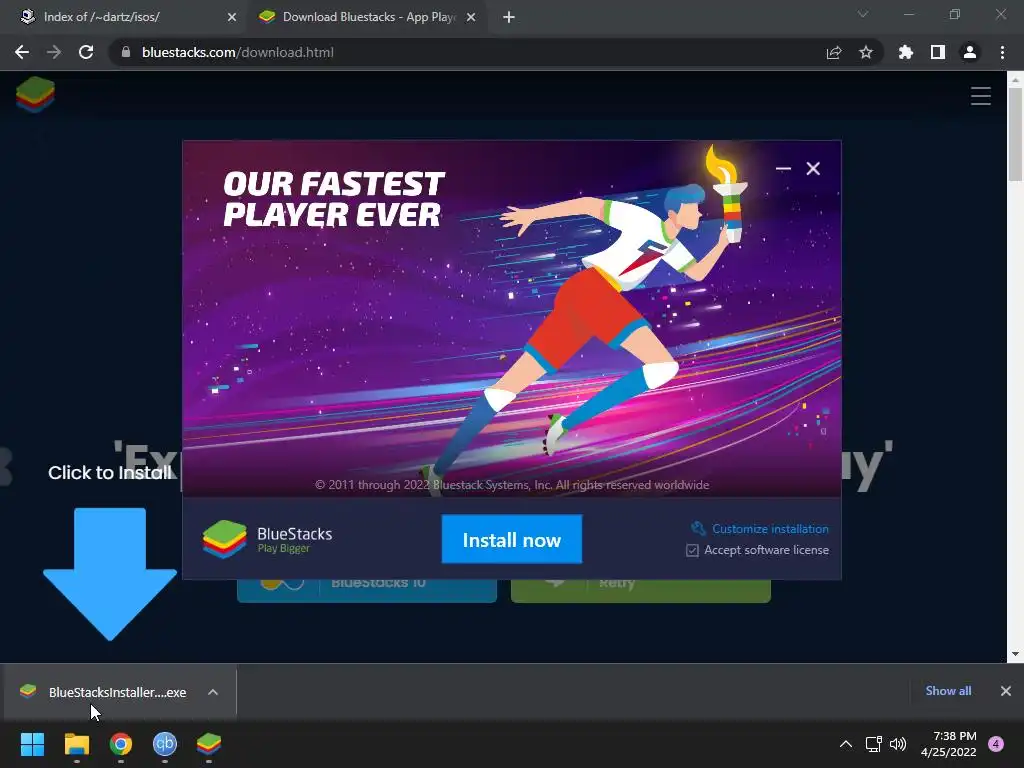Open volume control tray icon
Screen dimensions: 1024x768
click(x=899, y=744)
